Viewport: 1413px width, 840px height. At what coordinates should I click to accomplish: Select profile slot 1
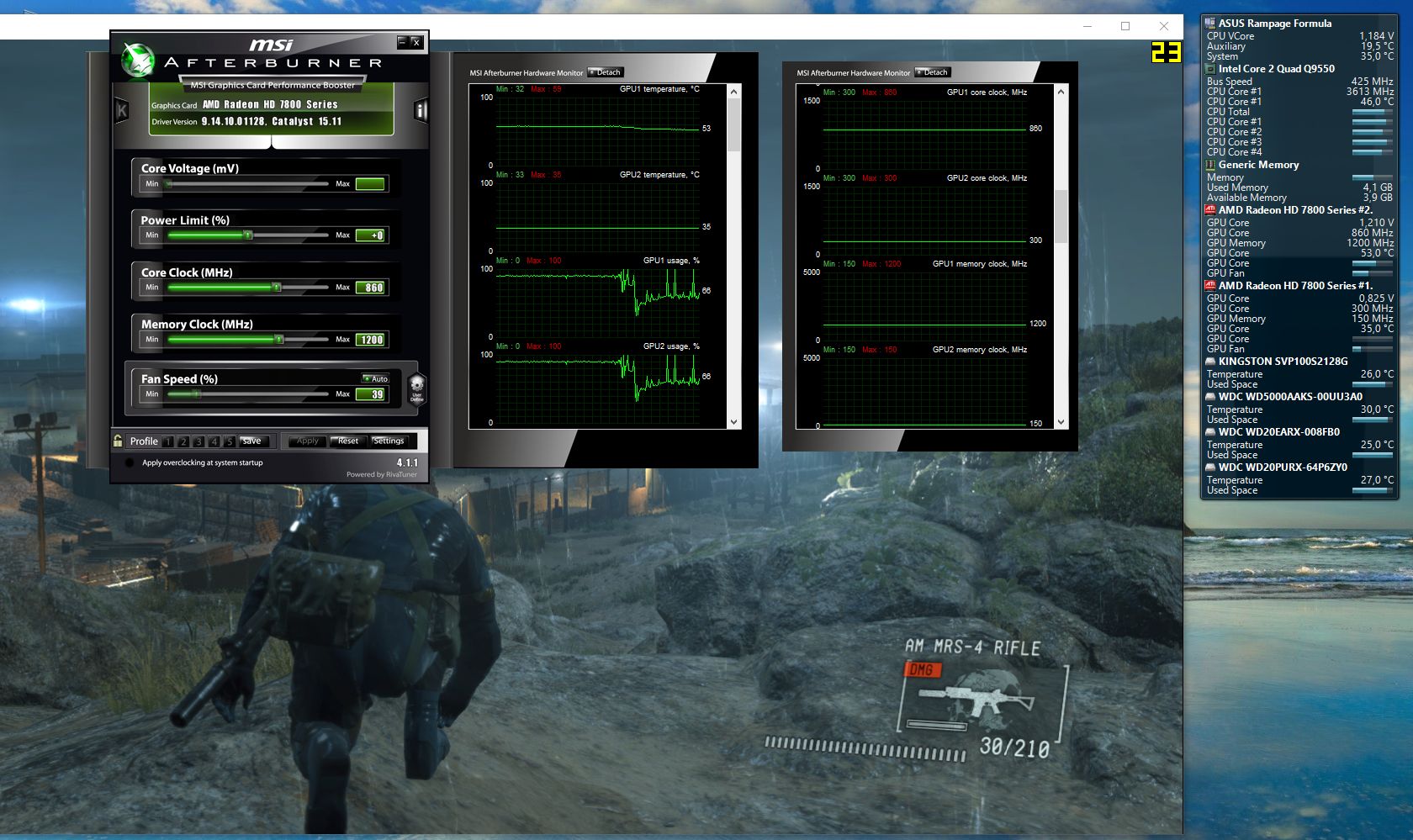(168, 441)
